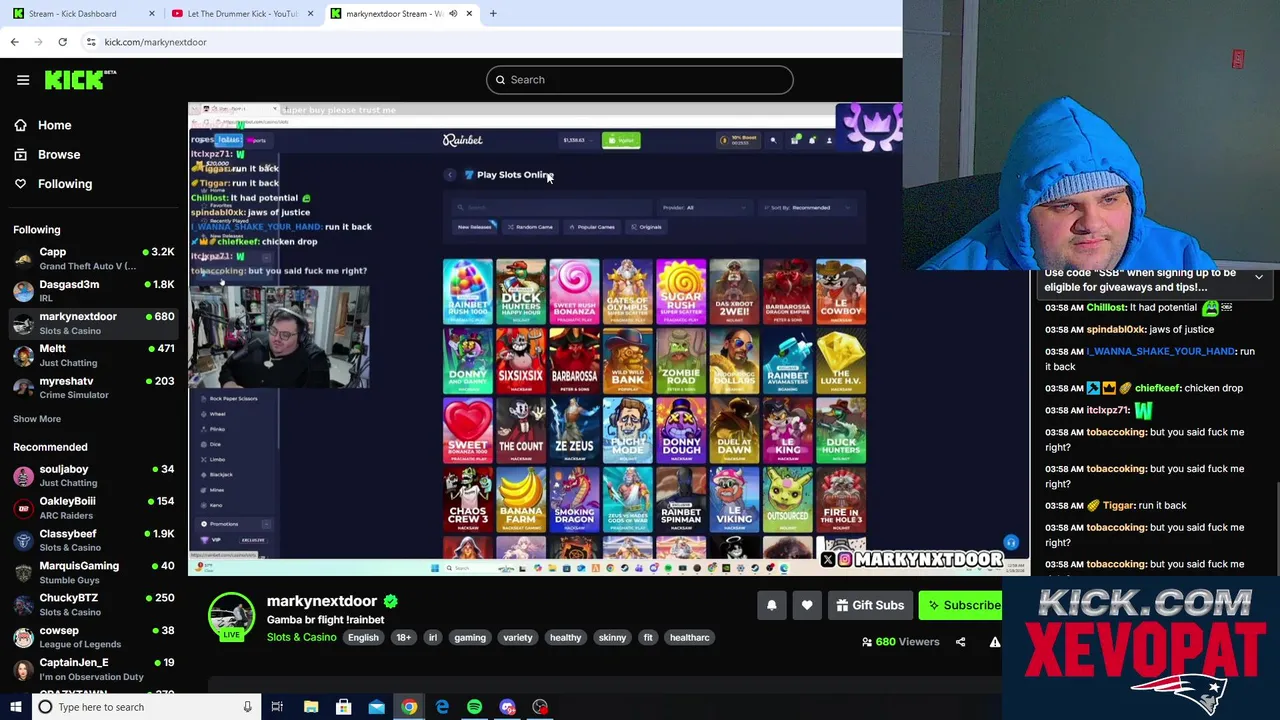Open File Explorer from taskbar

pos(311,707)
